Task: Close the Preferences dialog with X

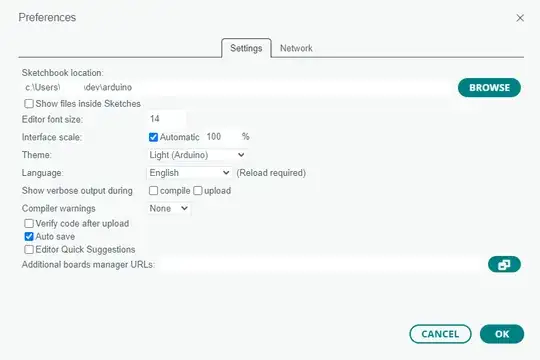Action: (x=520, y=18)
